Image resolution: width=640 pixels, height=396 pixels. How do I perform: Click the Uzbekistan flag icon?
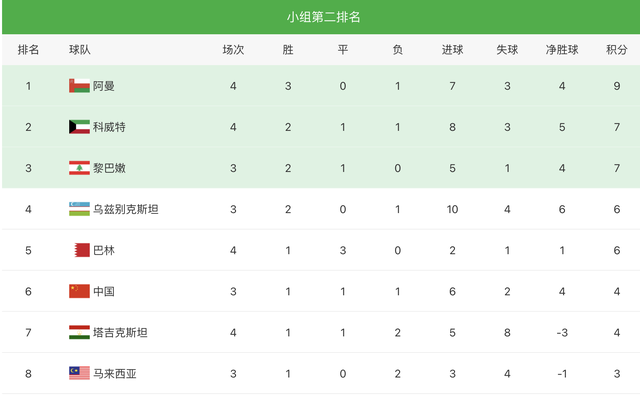coord(79,209)
